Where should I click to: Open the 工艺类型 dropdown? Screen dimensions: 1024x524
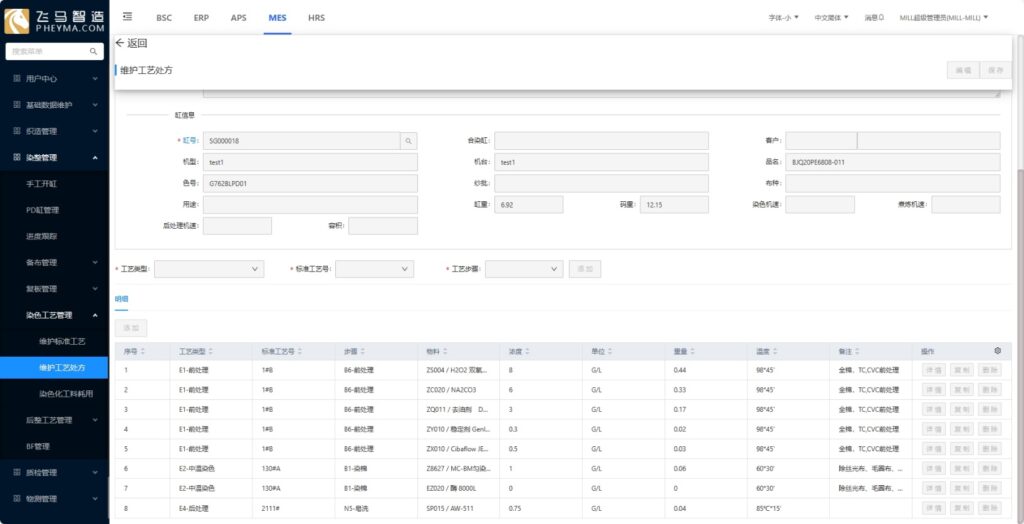208,269
